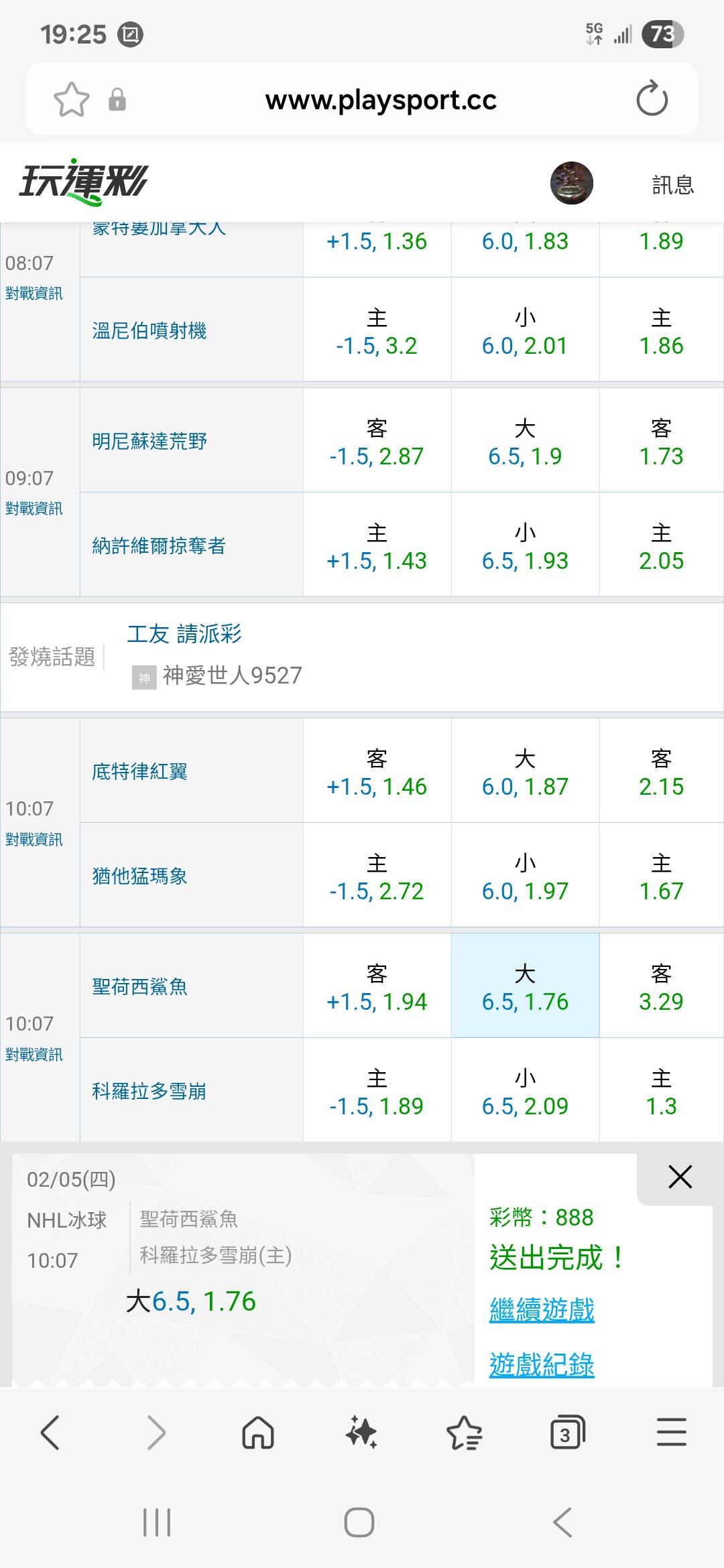Pick Minnesota Wild 客 -1.5, 2.87 spread
Viewport: 724px width, 1568px height.
click(x=377, y=442)
